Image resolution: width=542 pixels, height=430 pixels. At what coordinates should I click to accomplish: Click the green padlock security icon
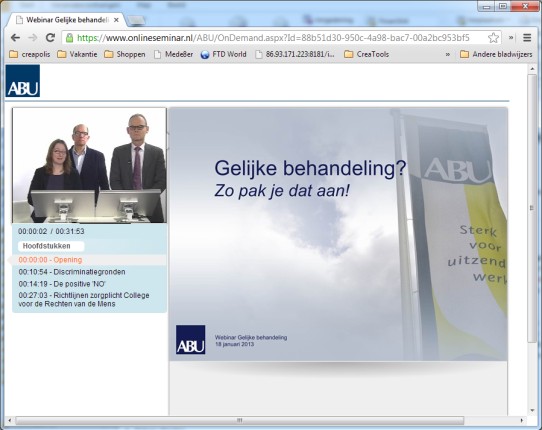(x=69, y=38)
